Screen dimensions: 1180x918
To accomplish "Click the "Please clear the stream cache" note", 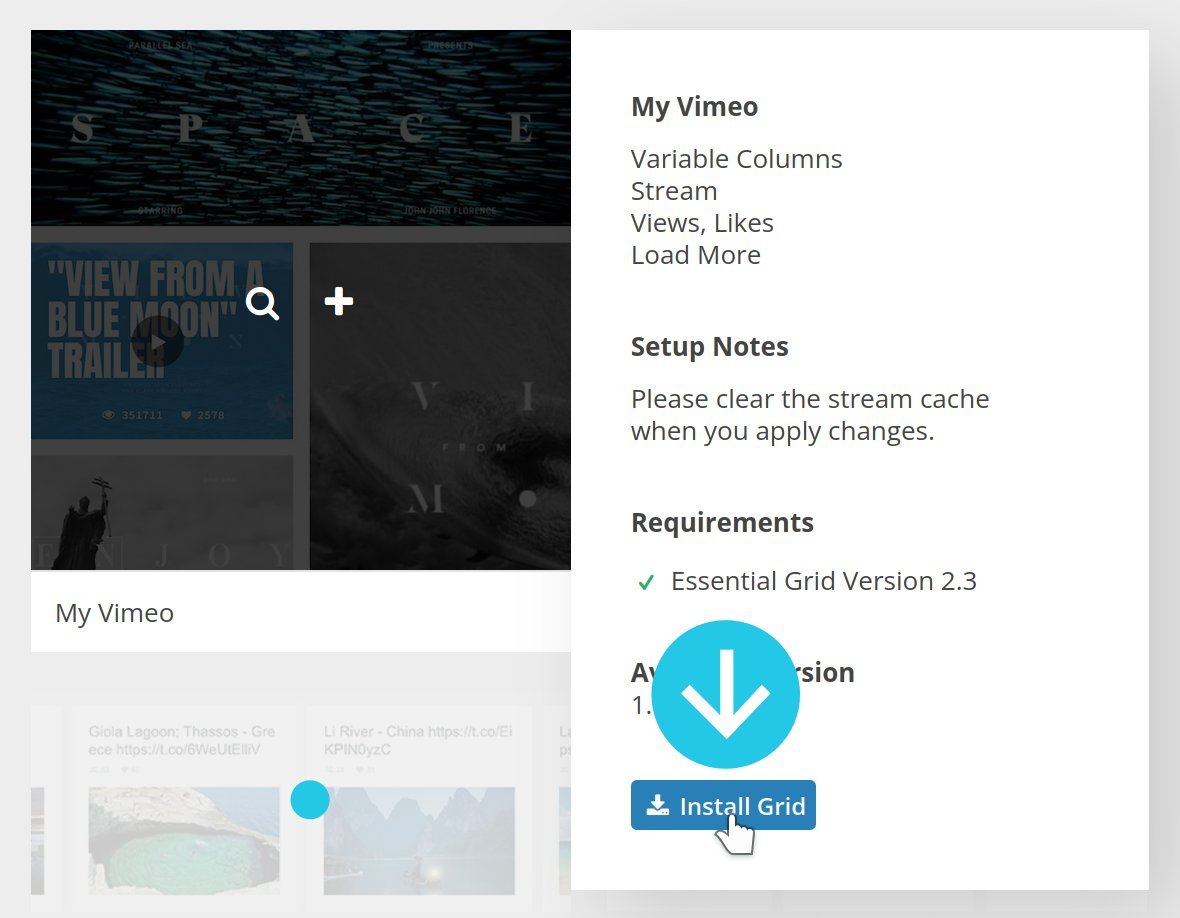I will point(810,415).
